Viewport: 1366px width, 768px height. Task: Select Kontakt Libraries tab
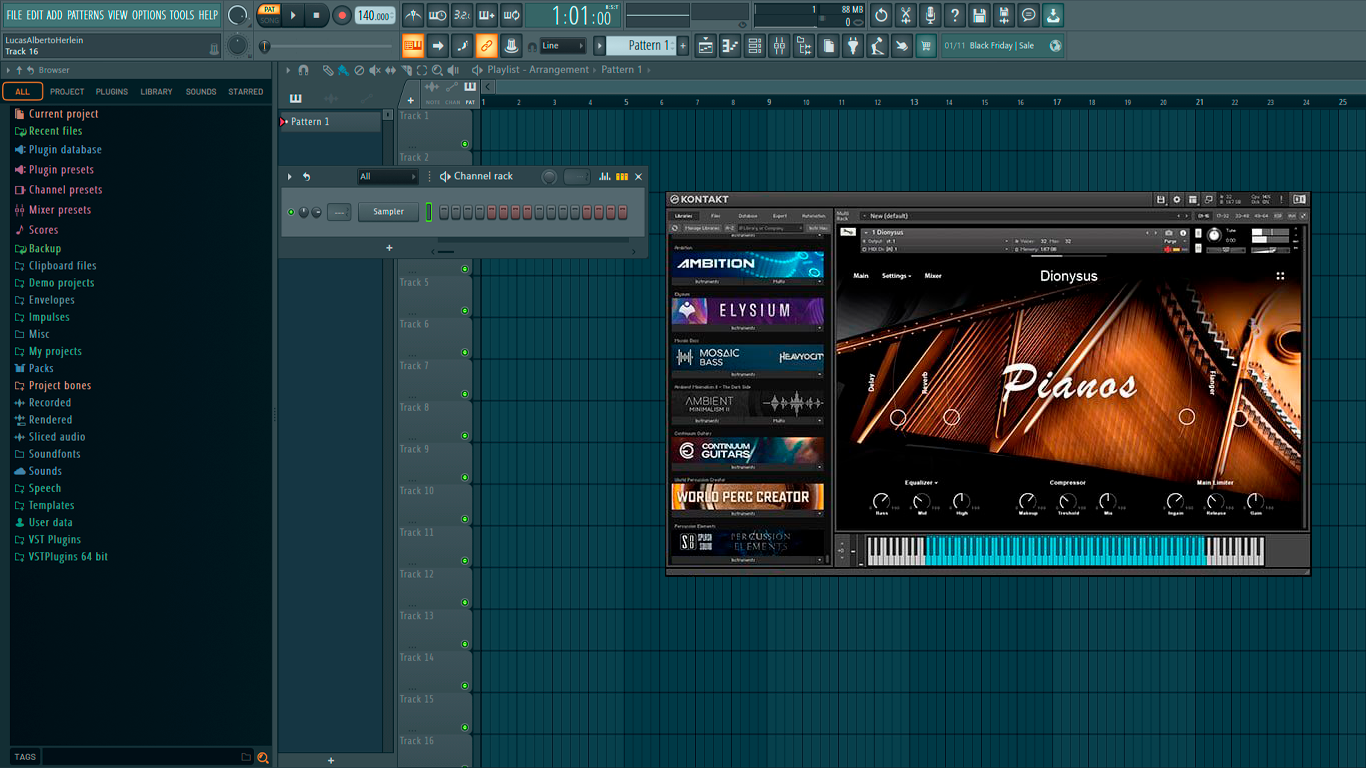click(684, 216)
